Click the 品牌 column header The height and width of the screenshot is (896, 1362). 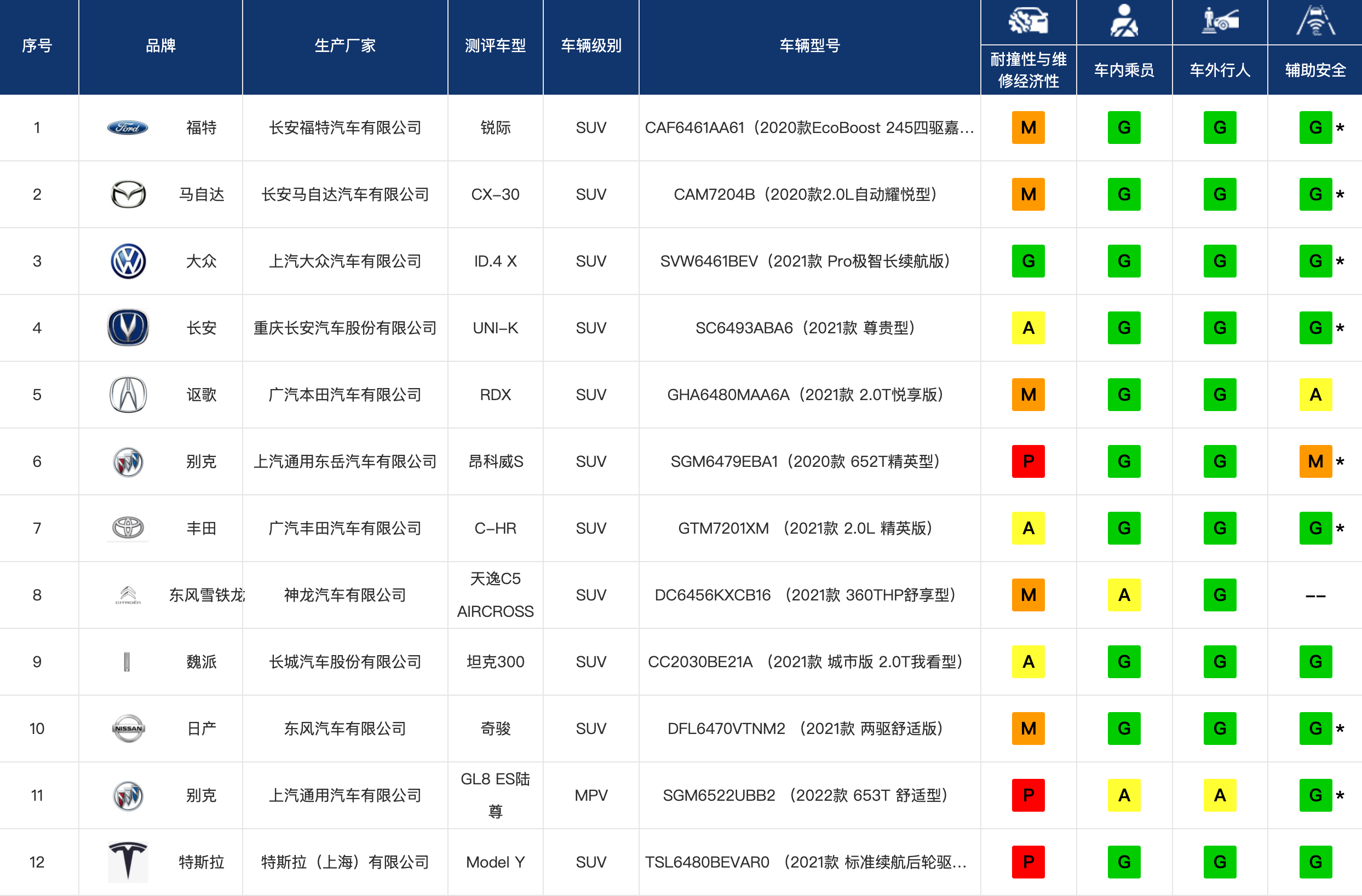click(160, 46)
